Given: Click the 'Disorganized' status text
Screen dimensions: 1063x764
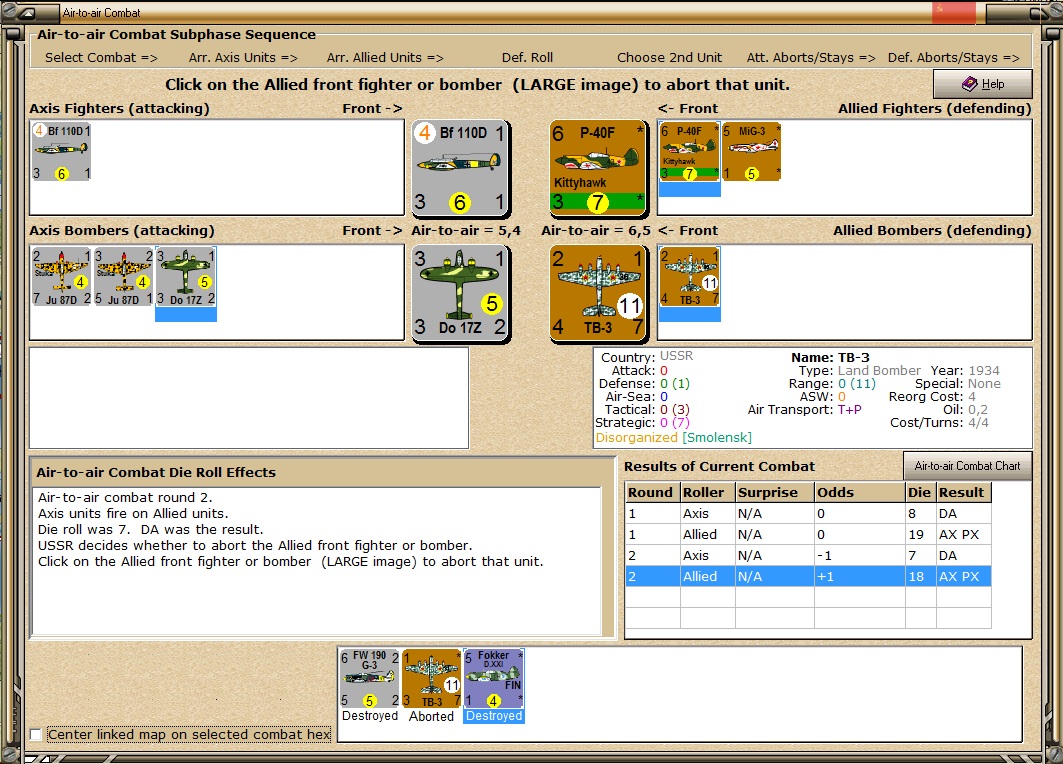Looking at the screenshot, I should [637, 437].
